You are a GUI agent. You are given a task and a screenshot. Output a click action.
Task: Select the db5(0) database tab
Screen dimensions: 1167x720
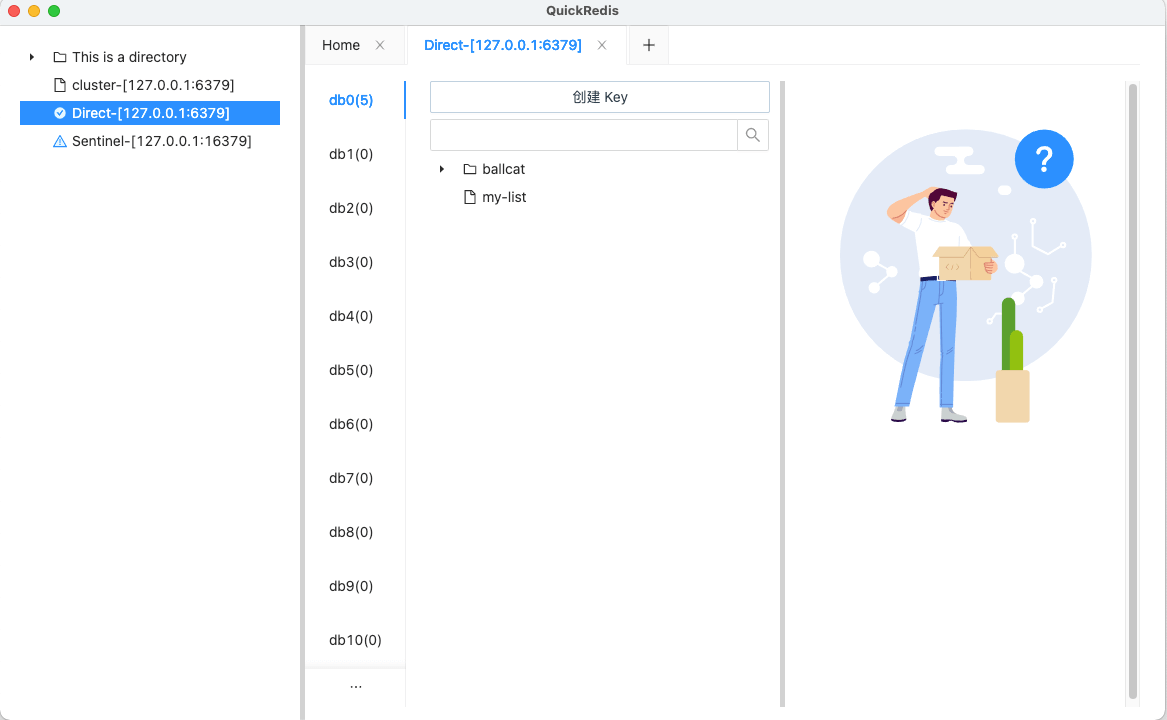(x=351, y=370)
